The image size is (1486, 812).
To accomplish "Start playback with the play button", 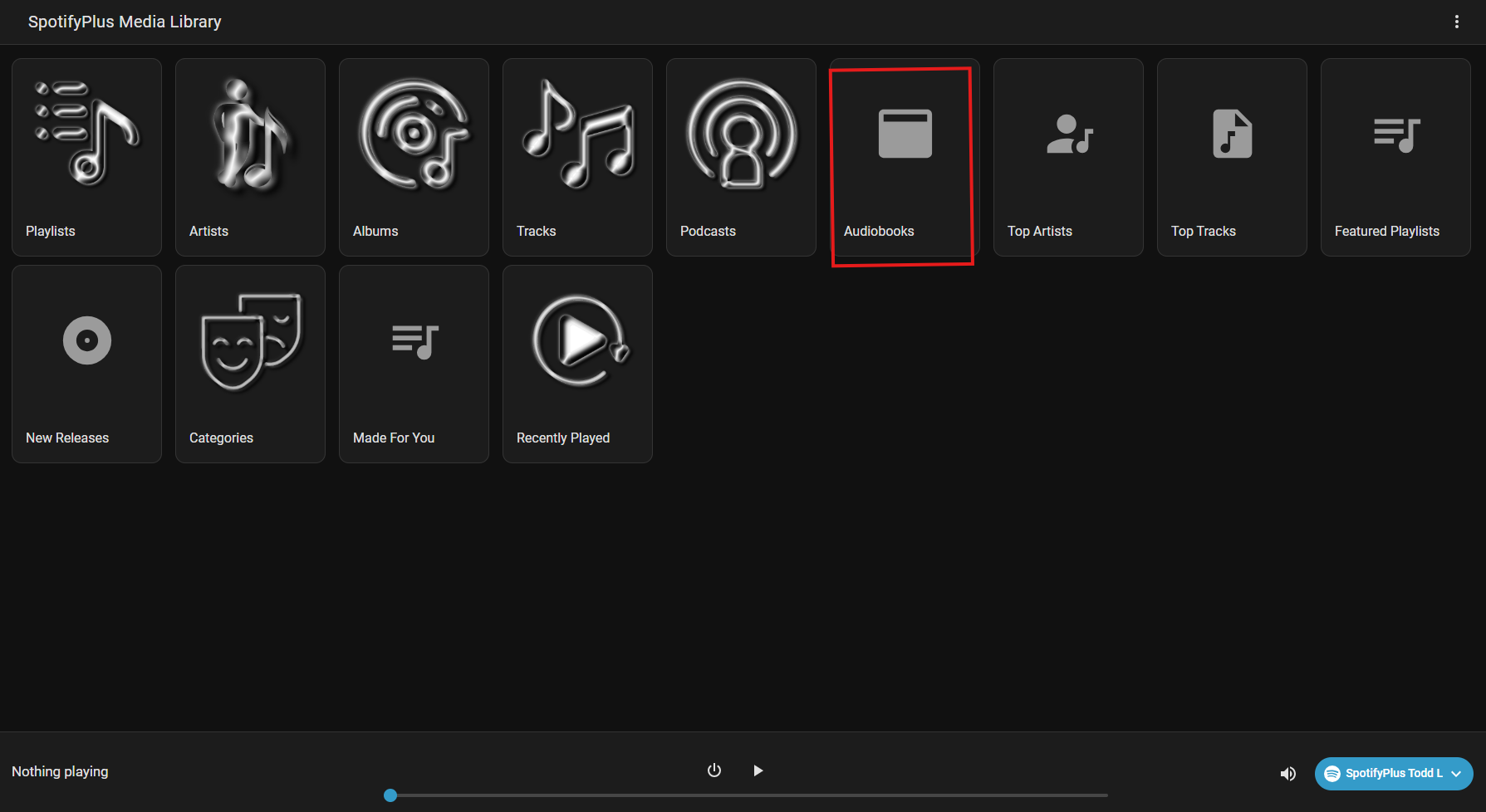I will (758, 770).
